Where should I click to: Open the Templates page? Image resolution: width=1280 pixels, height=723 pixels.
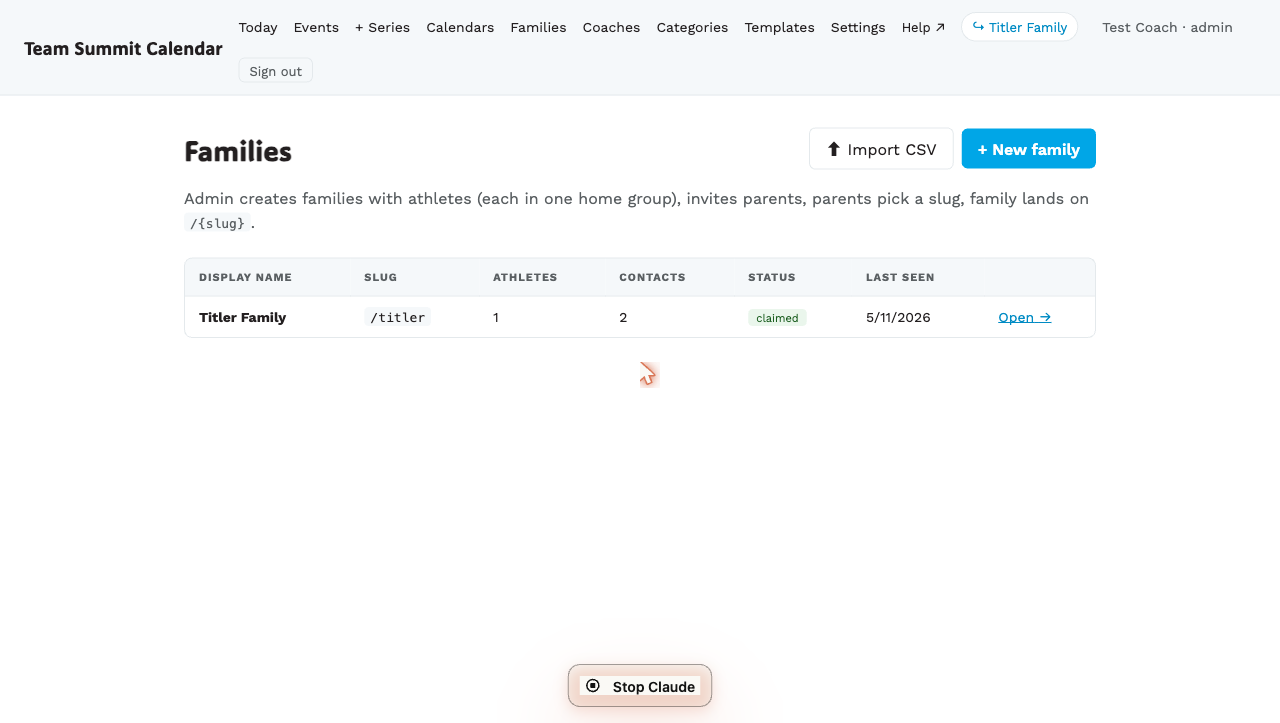tap(779, 27)
